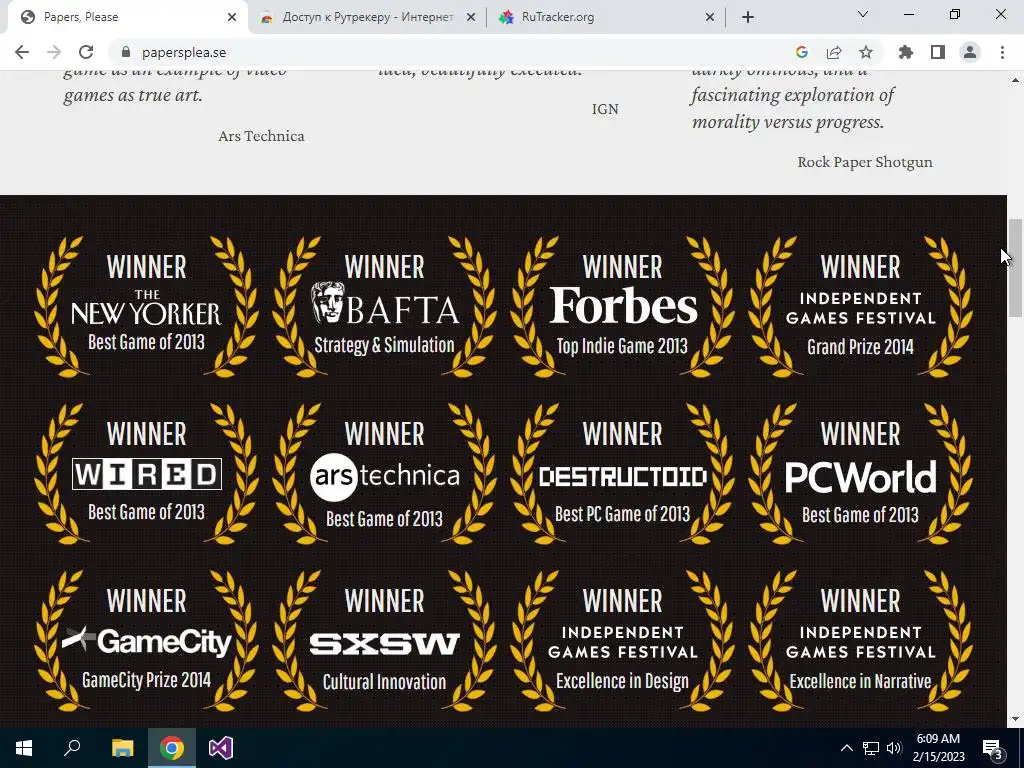Click the Ars Technica quote attribution text
The width and height of the screenshot is (1024, 768).
261,136
